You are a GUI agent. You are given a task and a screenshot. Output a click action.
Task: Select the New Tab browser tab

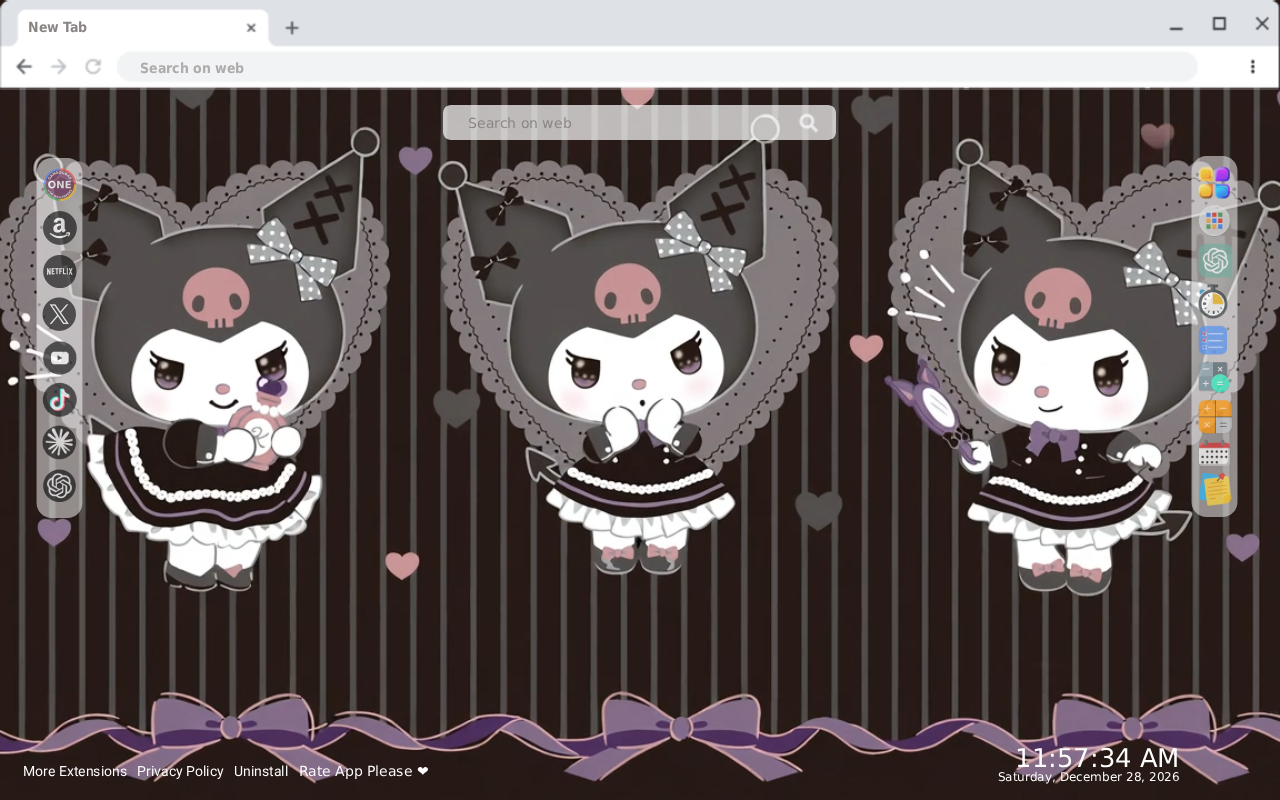pyautogui.click(x=143, y=28)
